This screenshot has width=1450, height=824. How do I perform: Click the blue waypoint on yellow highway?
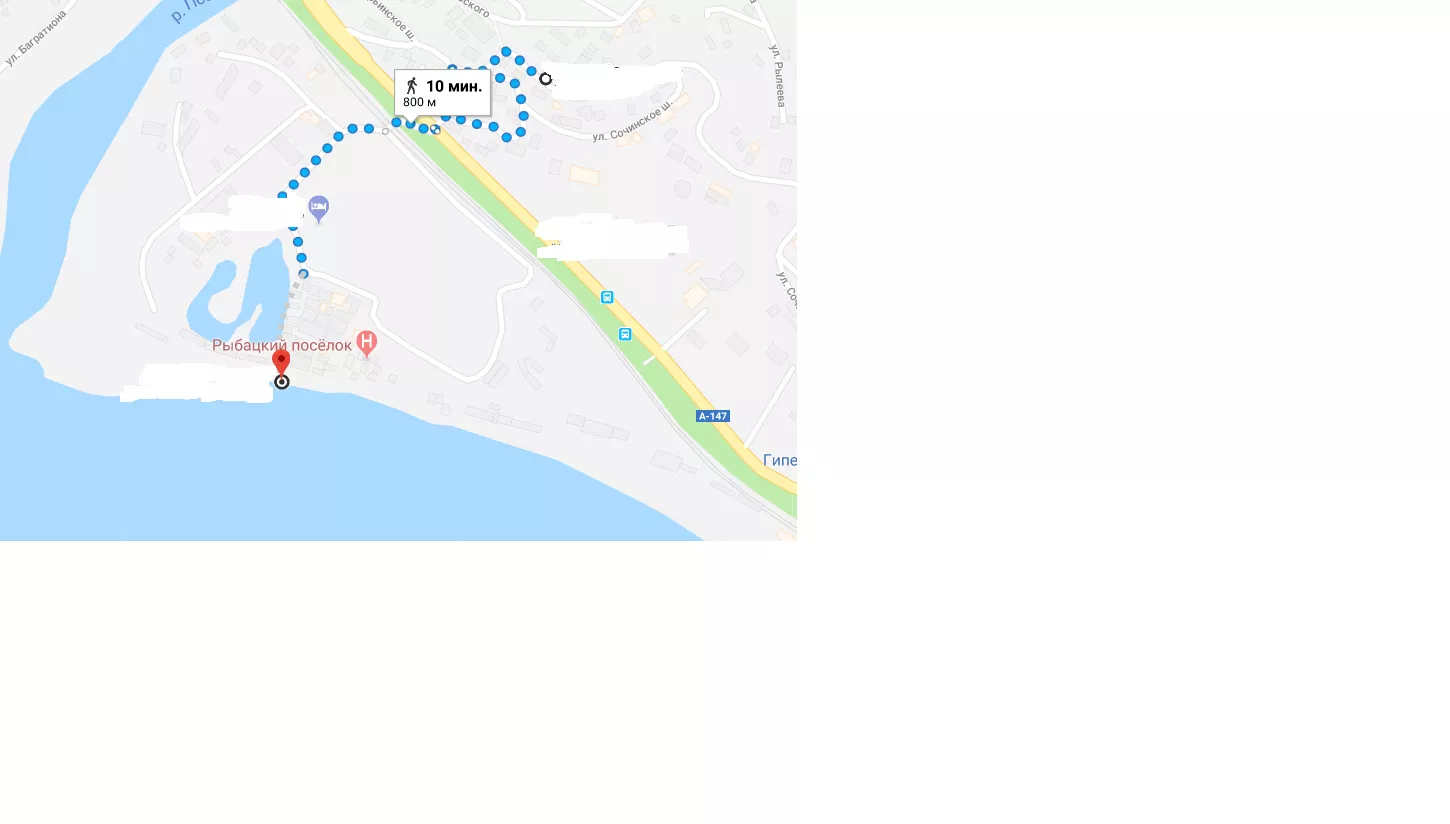coord(436,129)
